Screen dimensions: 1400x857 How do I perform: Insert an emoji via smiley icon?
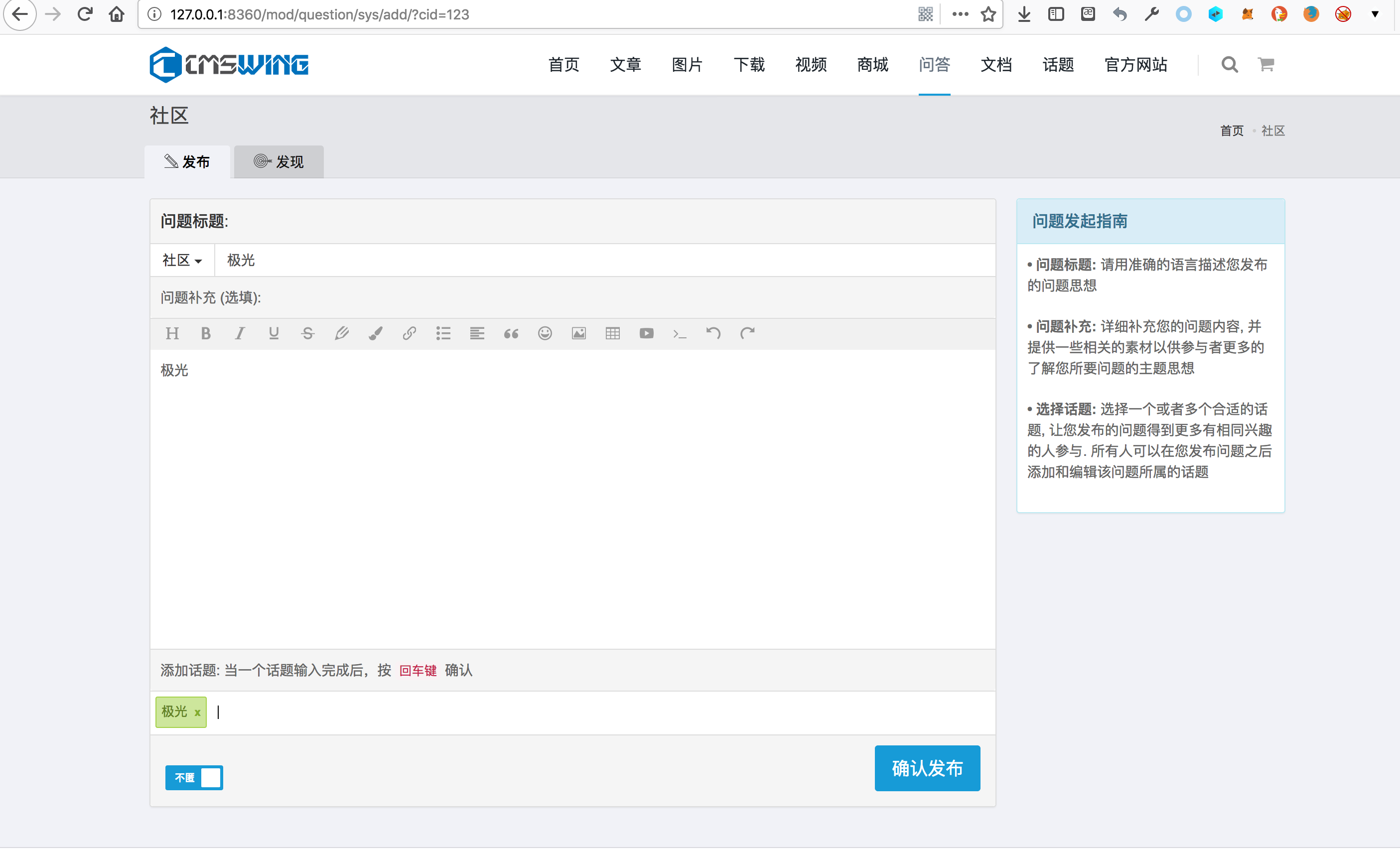(545, 334)
